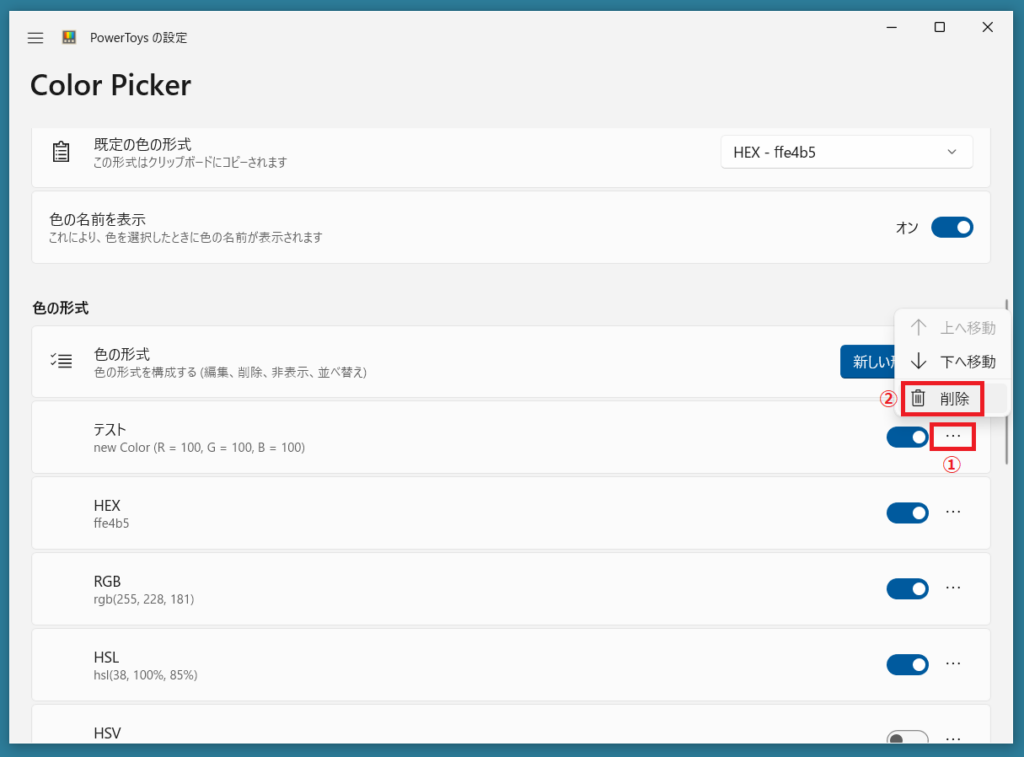The image size is (1024, 757).
Task: Click the checklist icon beside 色の形式
Action: coord(61,361)
